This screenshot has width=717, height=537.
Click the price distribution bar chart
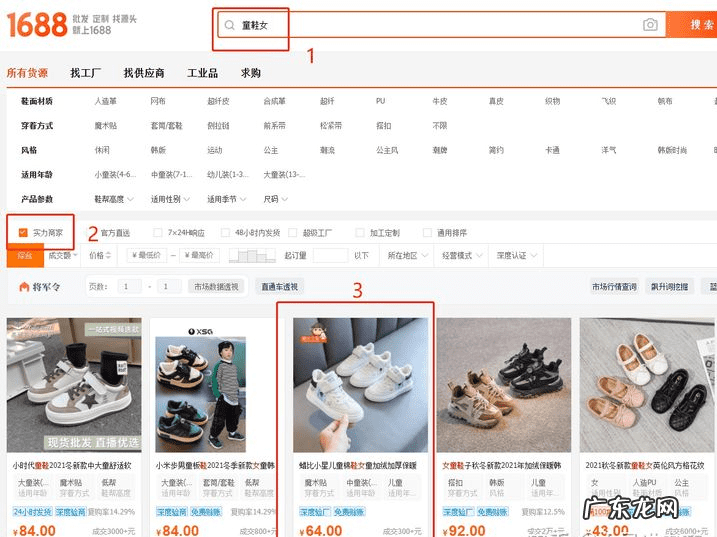tap(252, 256)
